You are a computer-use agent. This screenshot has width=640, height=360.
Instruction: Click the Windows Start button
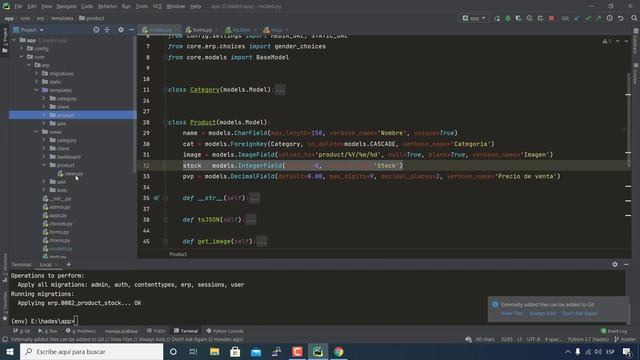10,351
